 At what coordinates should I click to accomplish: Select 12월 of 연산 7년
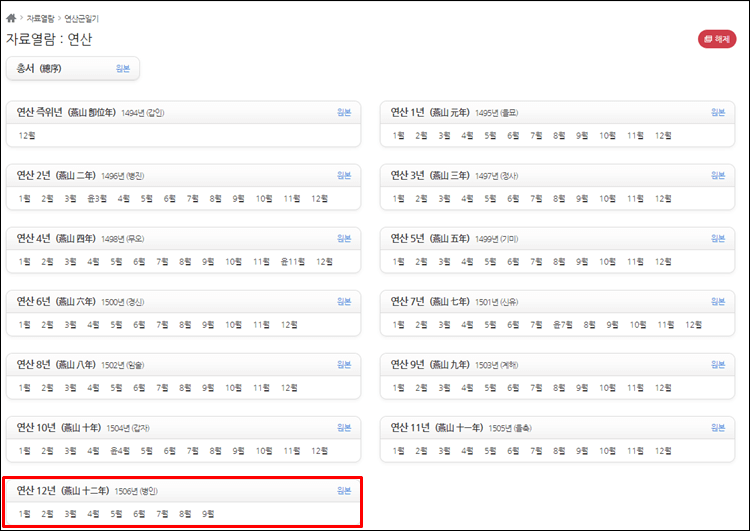coord(694,325)
